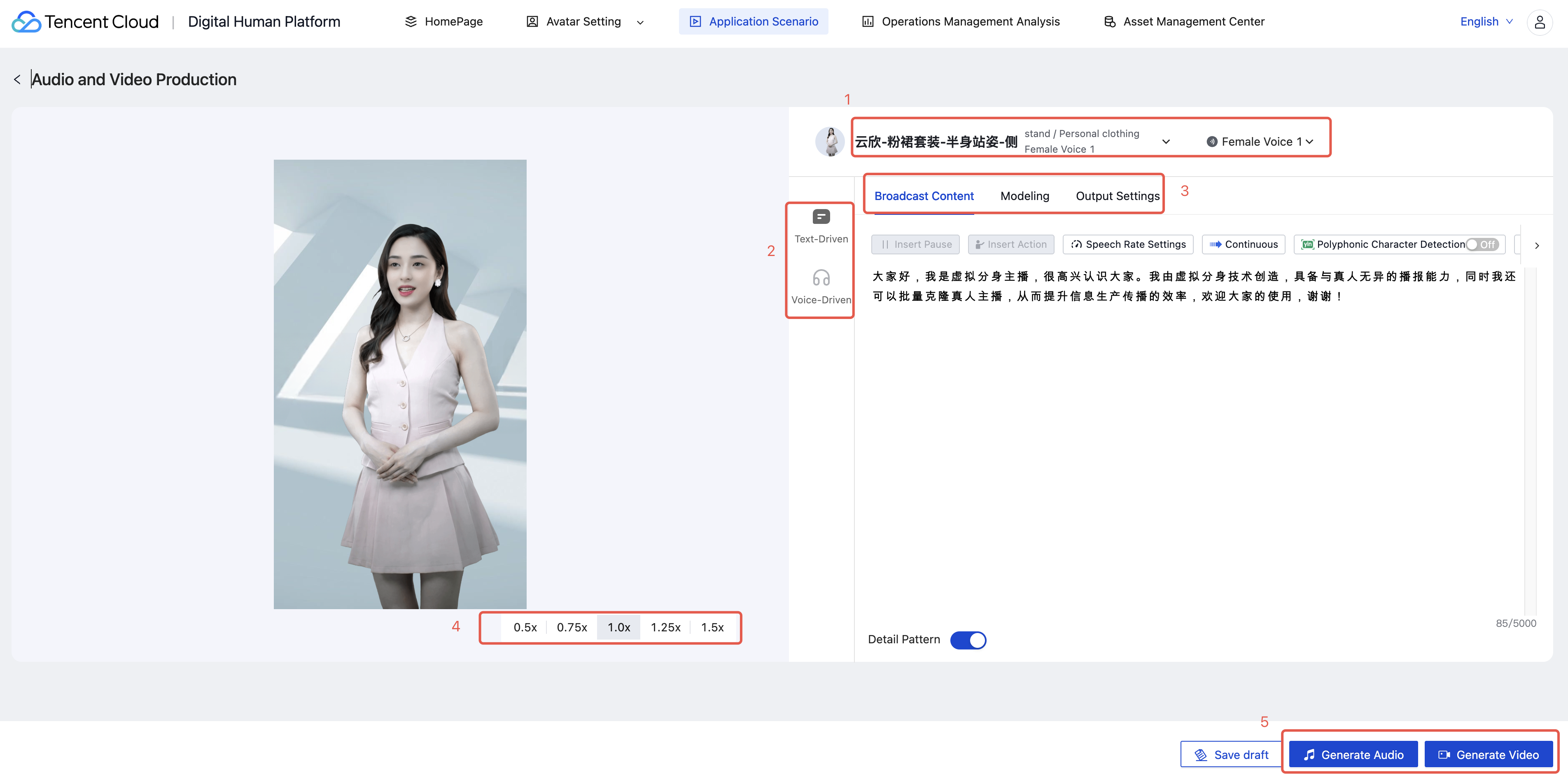Switch to the Modeling tab
Screen dimensions: 1568x782
[1024, 196]
